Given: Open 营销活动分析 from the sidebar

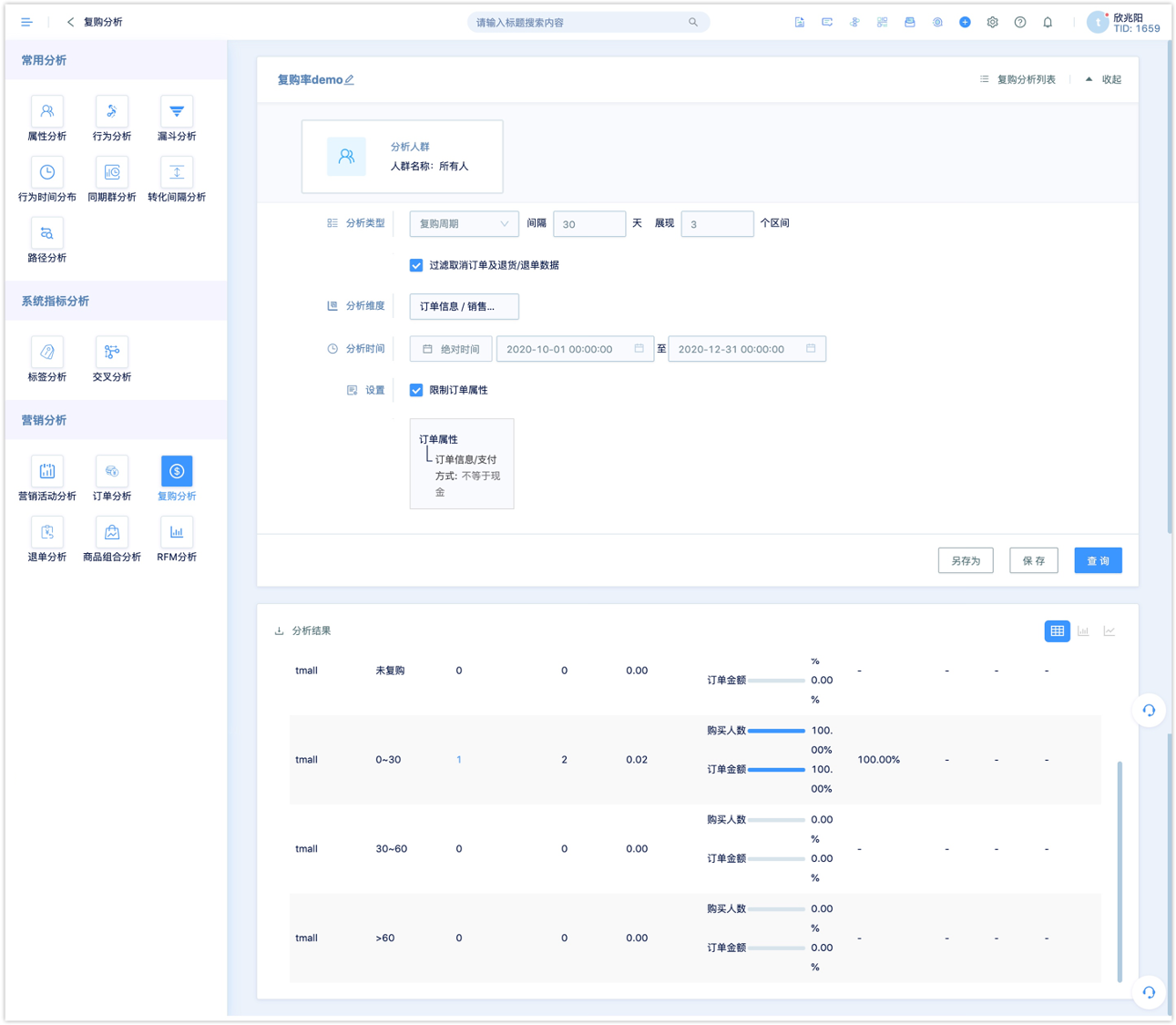Looking at the screenshot, I should (x=46, y=479).
